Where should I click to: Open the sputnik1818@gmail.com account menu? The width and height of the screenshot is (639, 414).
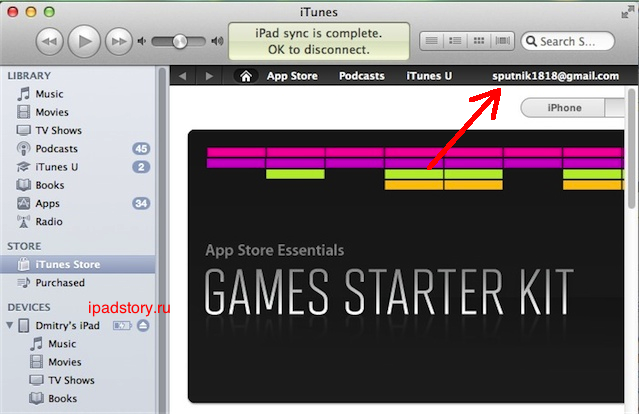[x=555, y=76]
